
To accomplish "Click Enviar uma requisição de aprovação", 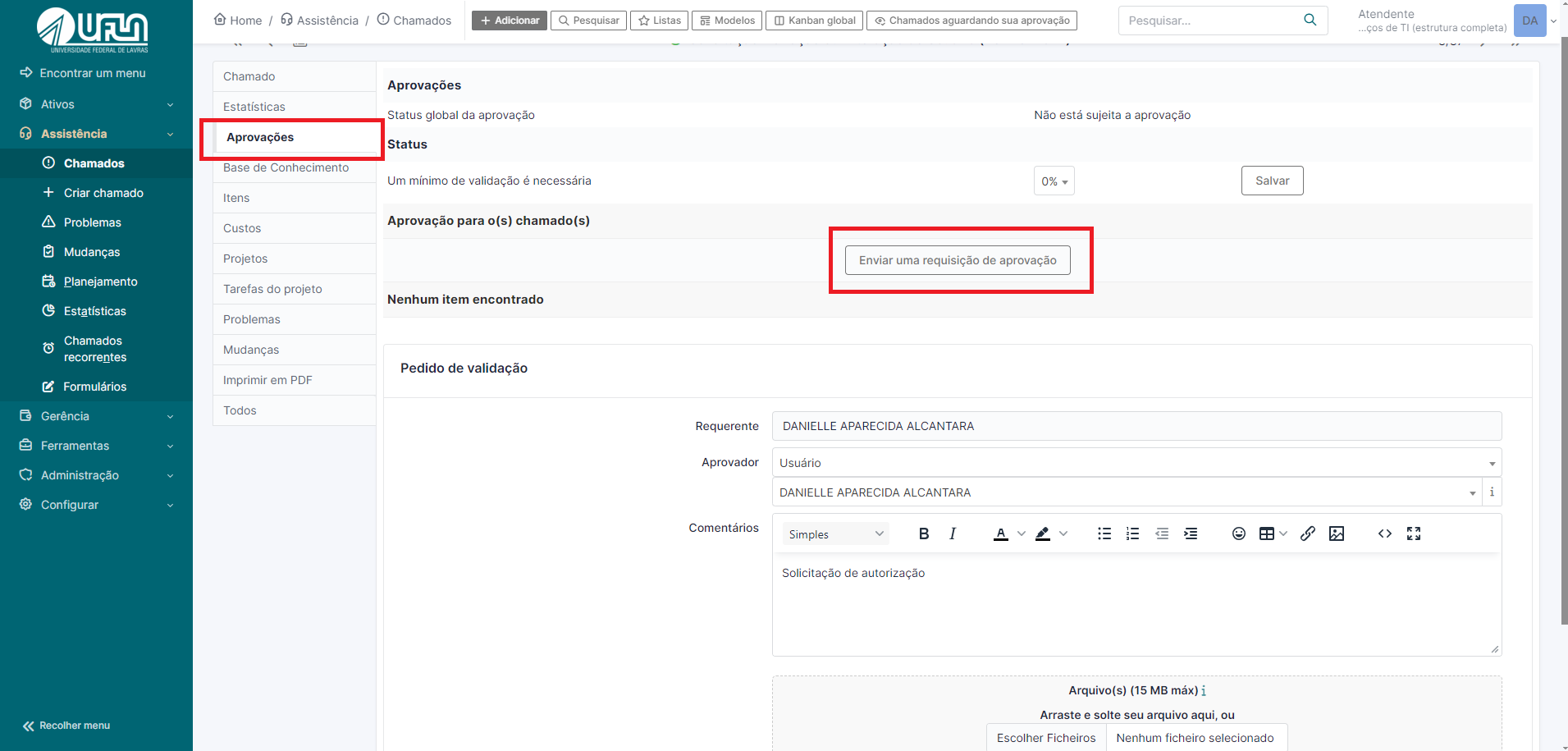I will [958, 260].
